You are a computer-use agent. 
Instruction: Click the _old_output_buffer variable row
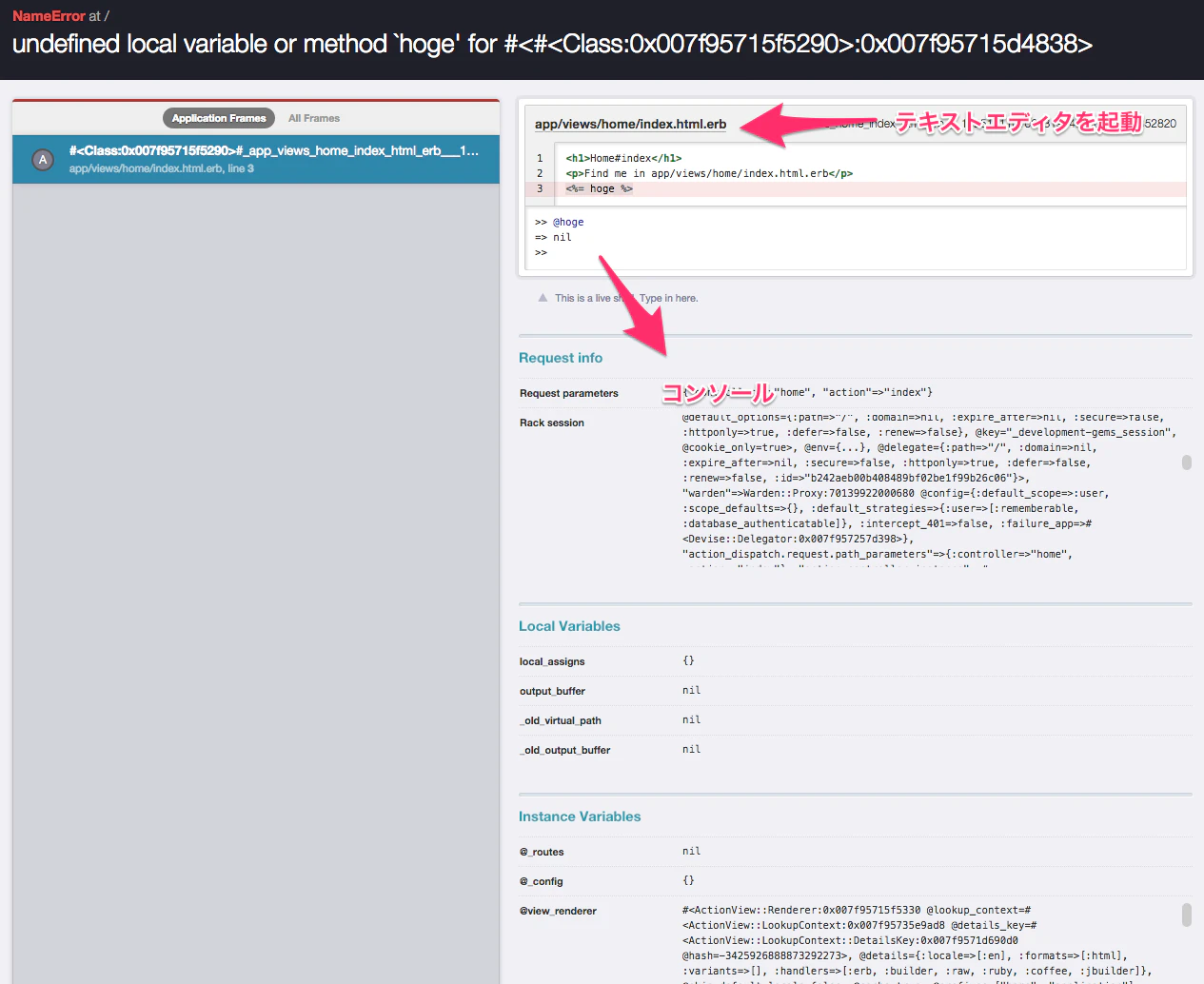[x=856, y=750]
